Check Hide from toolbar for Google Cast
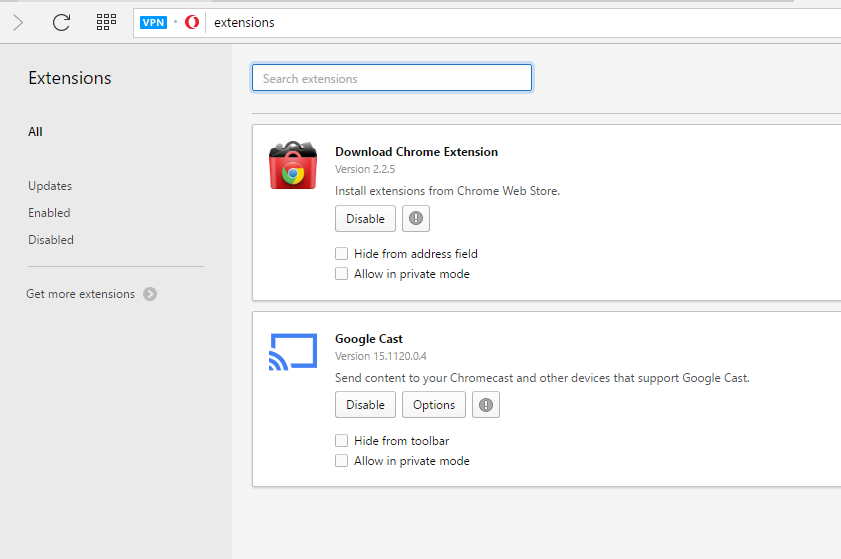Image resolution: width=841 pixels, height=559 pixels. (341, 440)
